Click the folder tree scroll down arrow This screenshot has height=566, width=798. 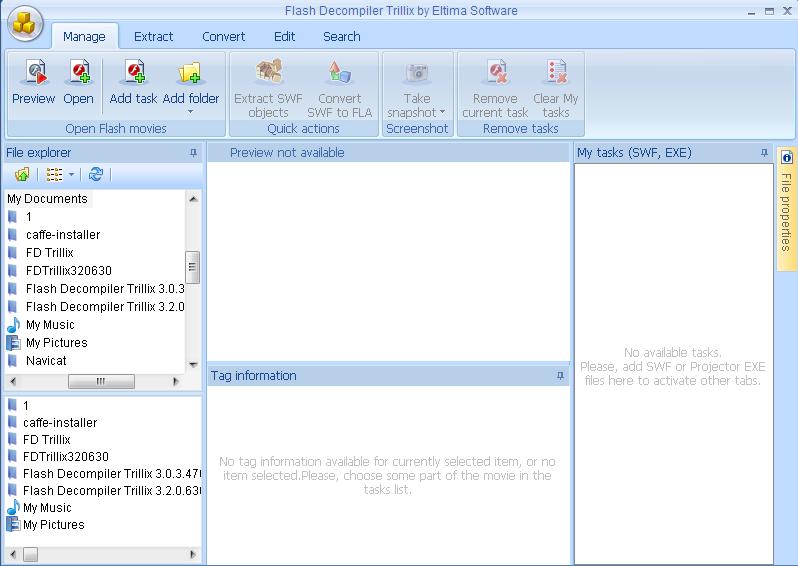pyautogui.click(x=193, y=364)
